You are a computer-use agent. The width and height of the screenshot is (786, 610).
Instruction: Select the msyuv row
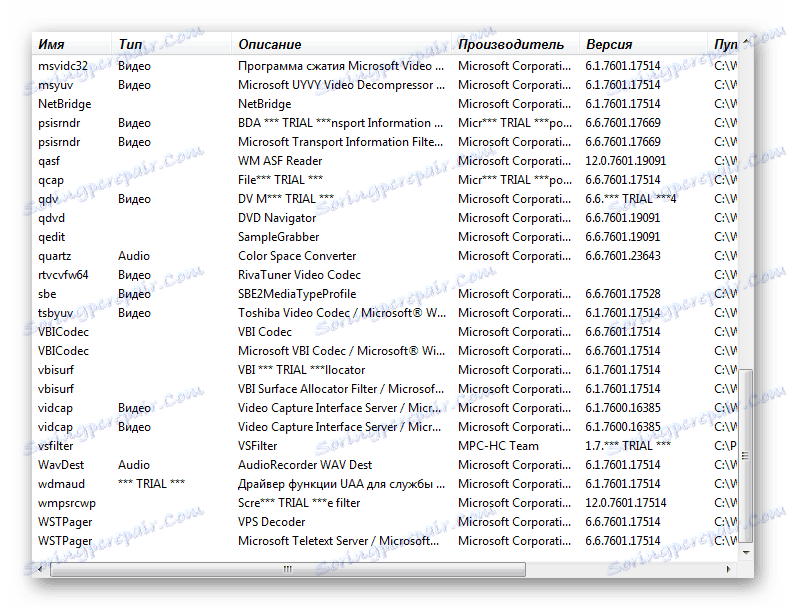(x=385, y=85)
